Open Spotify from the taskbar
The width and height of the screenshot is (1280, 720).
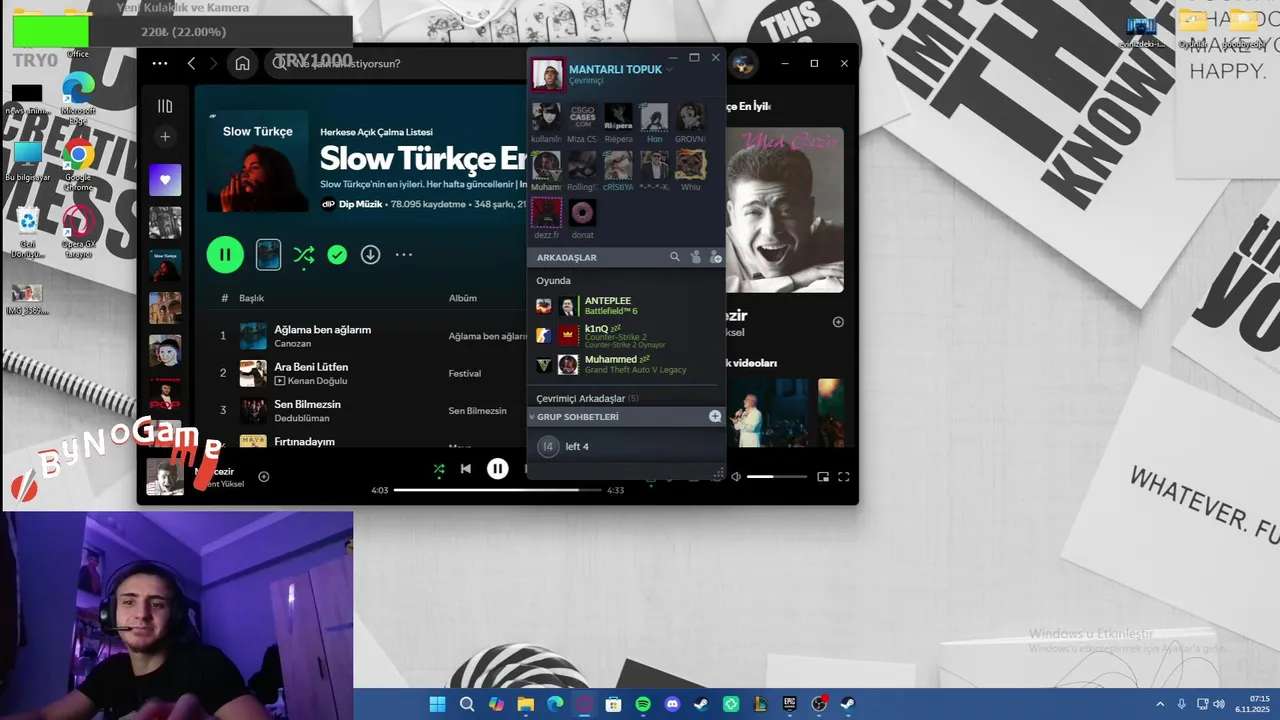click(643, 704)
